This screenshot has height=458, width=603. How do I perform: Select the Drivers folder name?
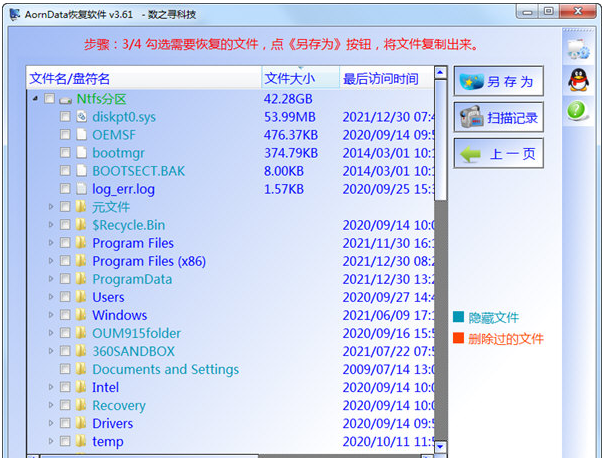pyautogui.click(x=113, y=423)
